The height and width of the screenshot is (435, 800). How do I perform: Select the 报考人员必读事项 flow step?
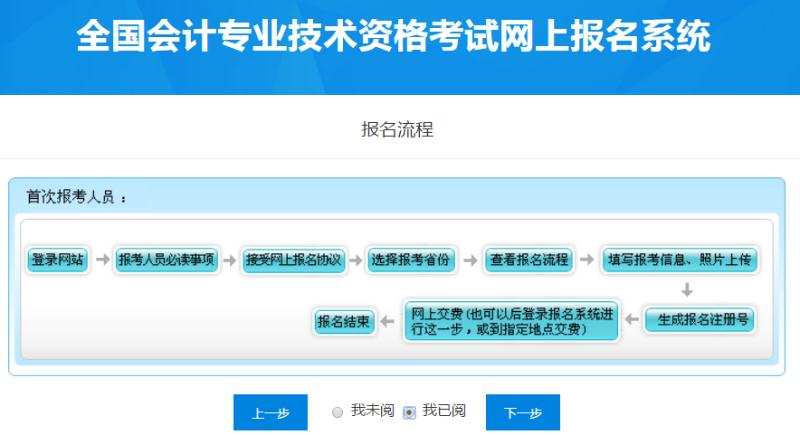pos(166,260)
